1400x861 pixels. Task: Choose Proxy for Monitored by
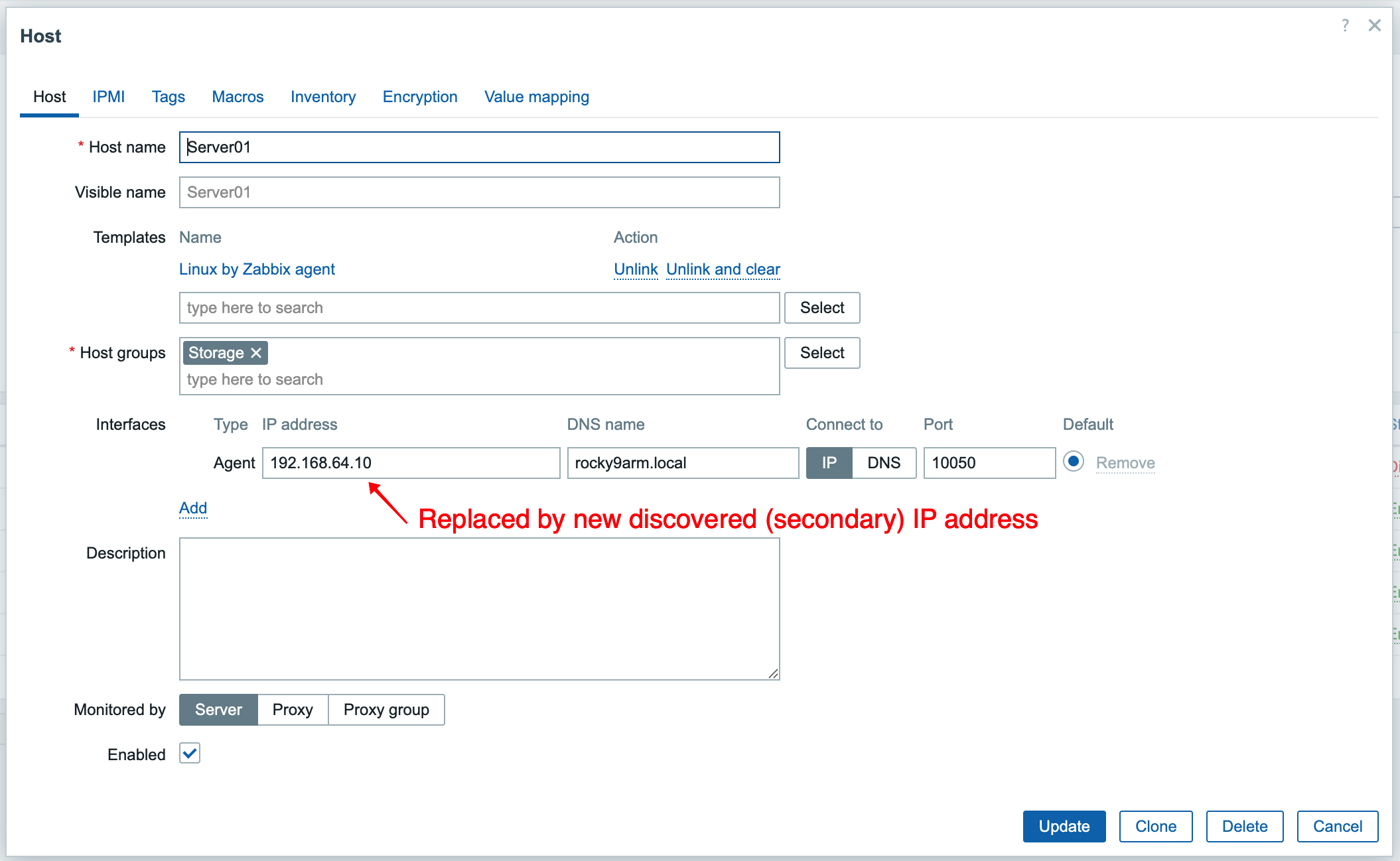click(x=293, y=710)
